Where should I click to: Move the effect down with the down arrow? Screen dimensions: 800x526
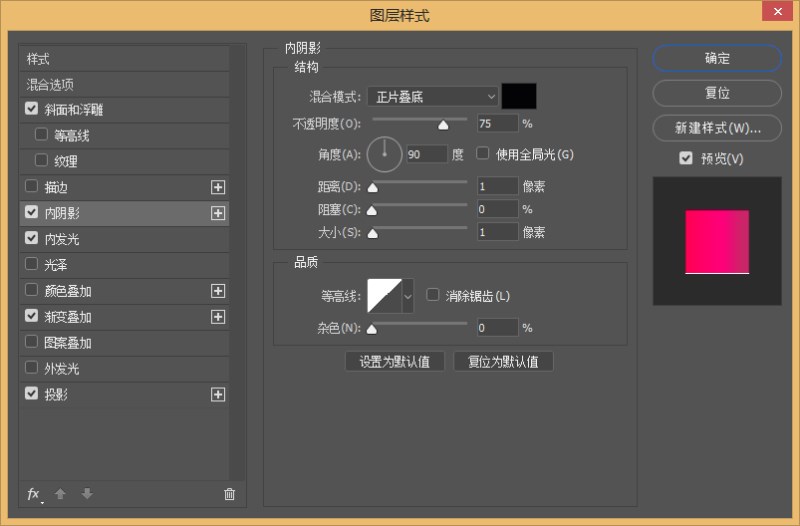(x=87, y=493)
